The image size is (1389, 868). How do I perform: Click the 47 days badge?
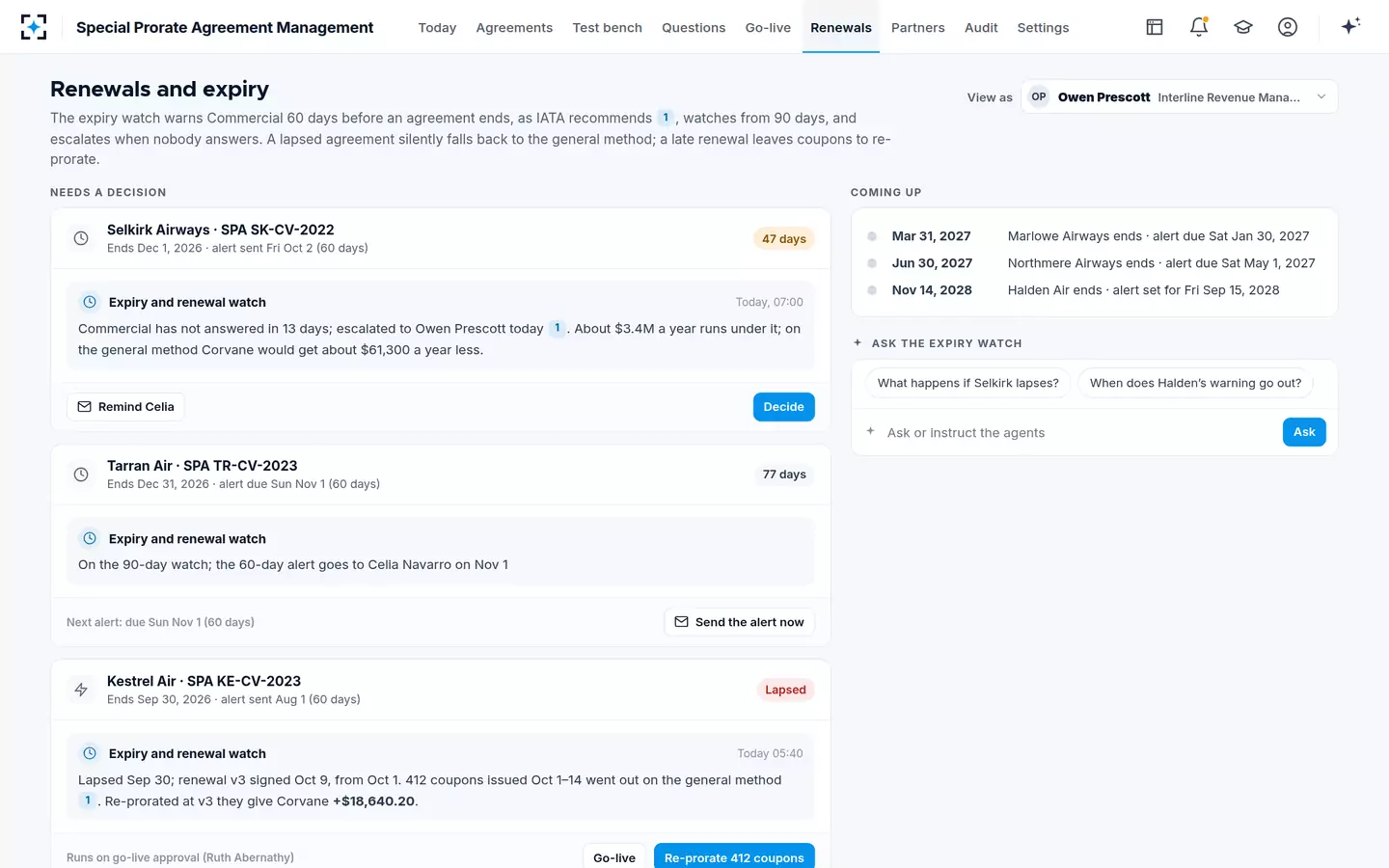783,239
